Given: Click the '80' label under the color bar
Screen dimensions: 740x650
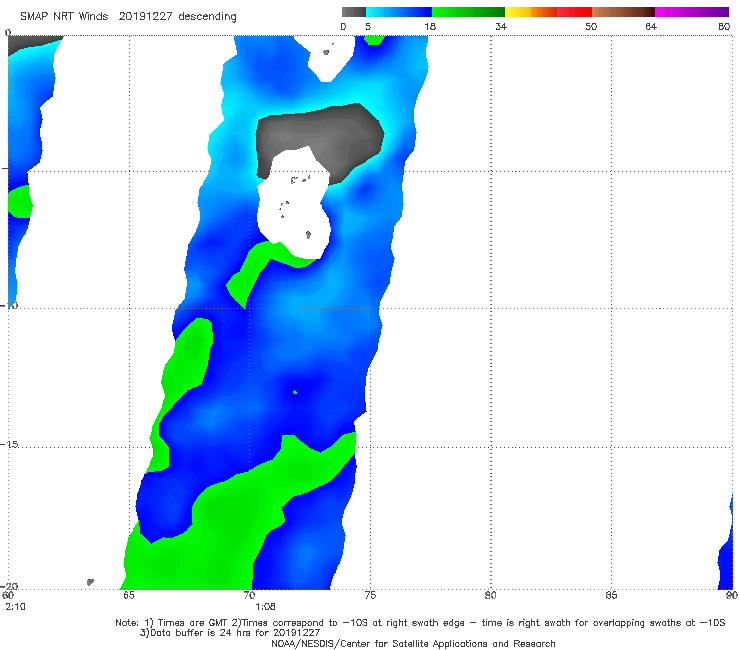Looking at the screenshot, I should [x=724, y=27].
